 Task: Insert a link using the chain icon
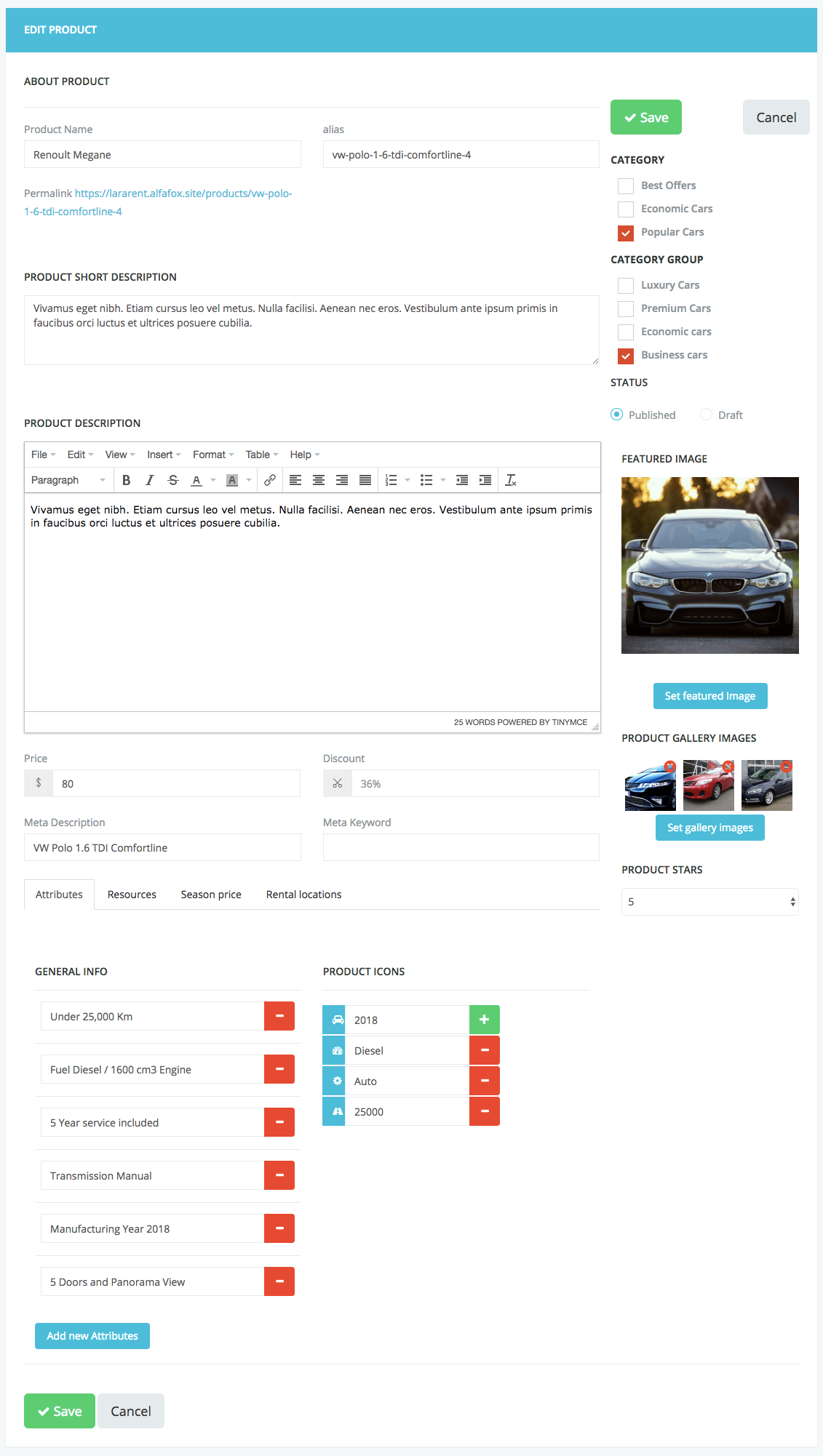point(270,480)
